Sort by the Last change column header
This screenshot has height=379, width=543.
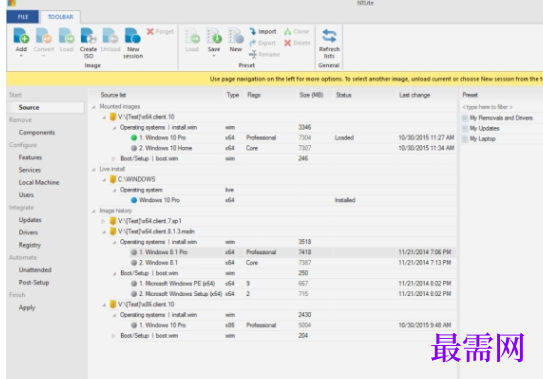click(415, 95)
